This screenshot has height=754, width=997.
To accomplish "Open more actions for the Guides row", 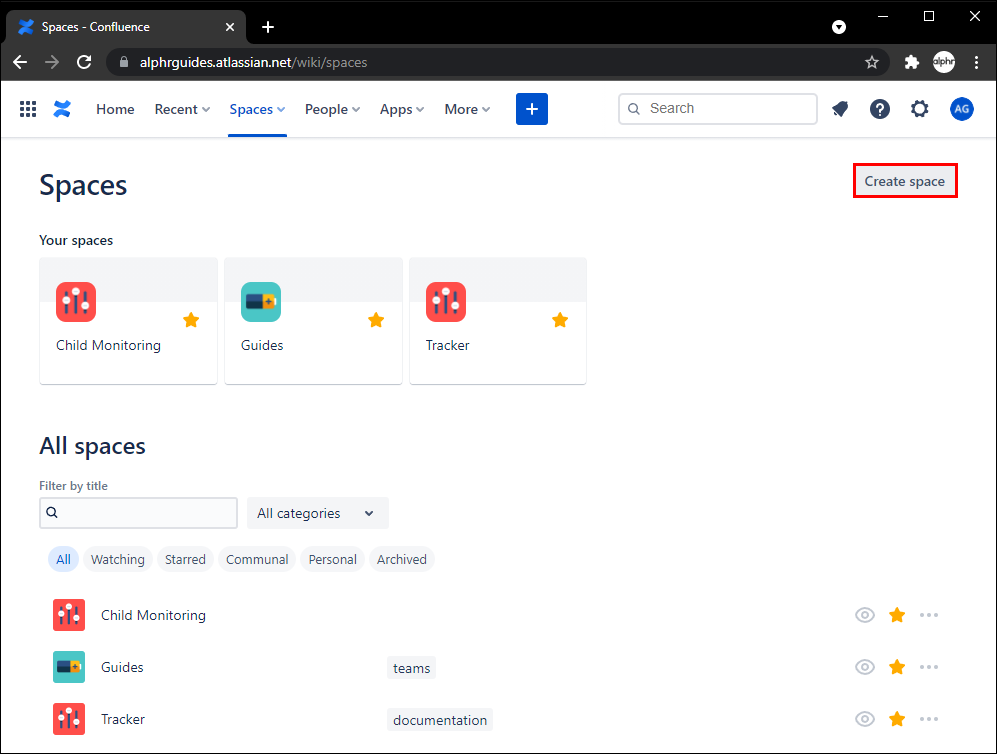I will [928, 667].
